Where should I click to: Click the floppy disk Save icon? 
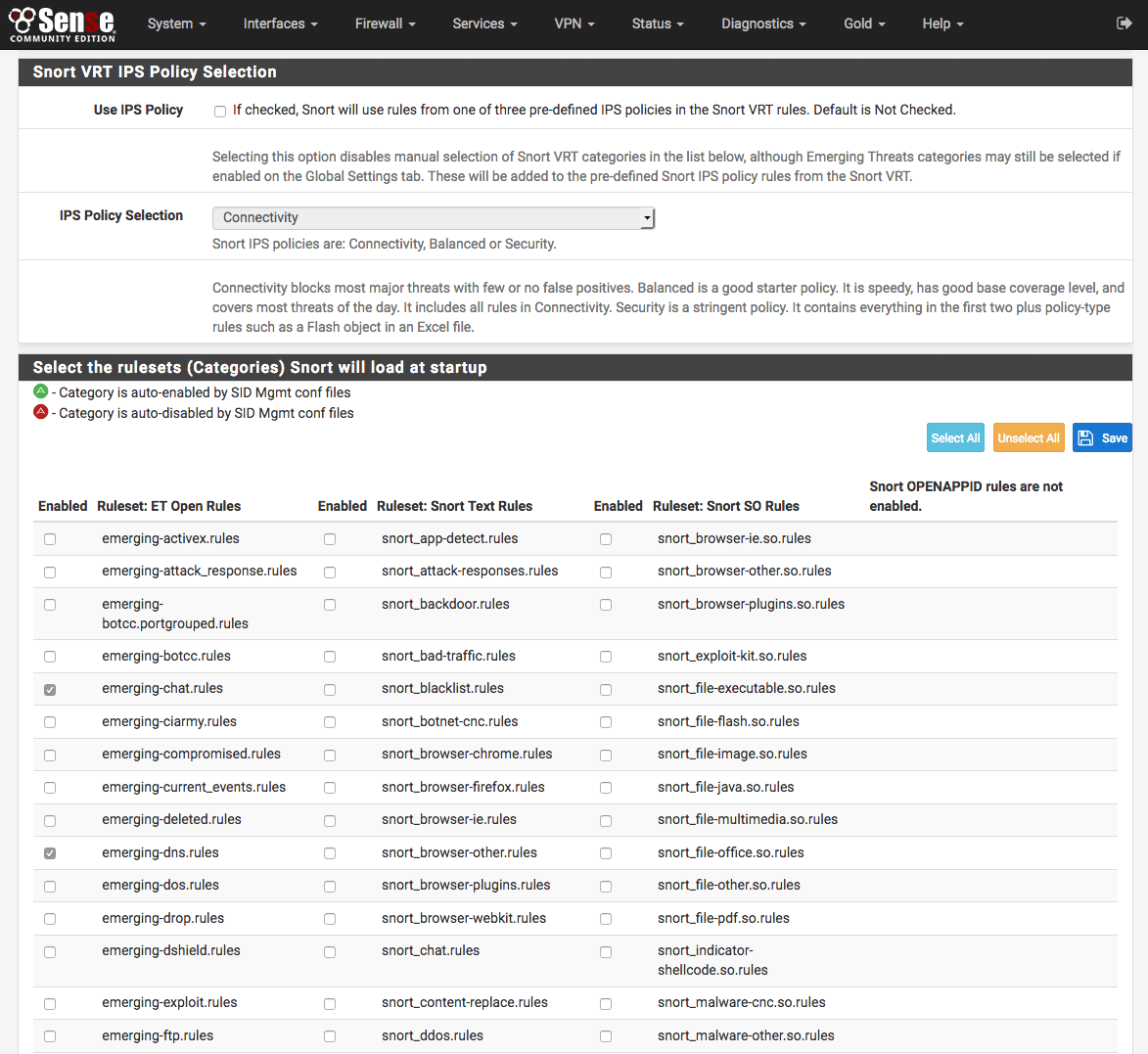pyautogui.click(x=1085, y=438)
